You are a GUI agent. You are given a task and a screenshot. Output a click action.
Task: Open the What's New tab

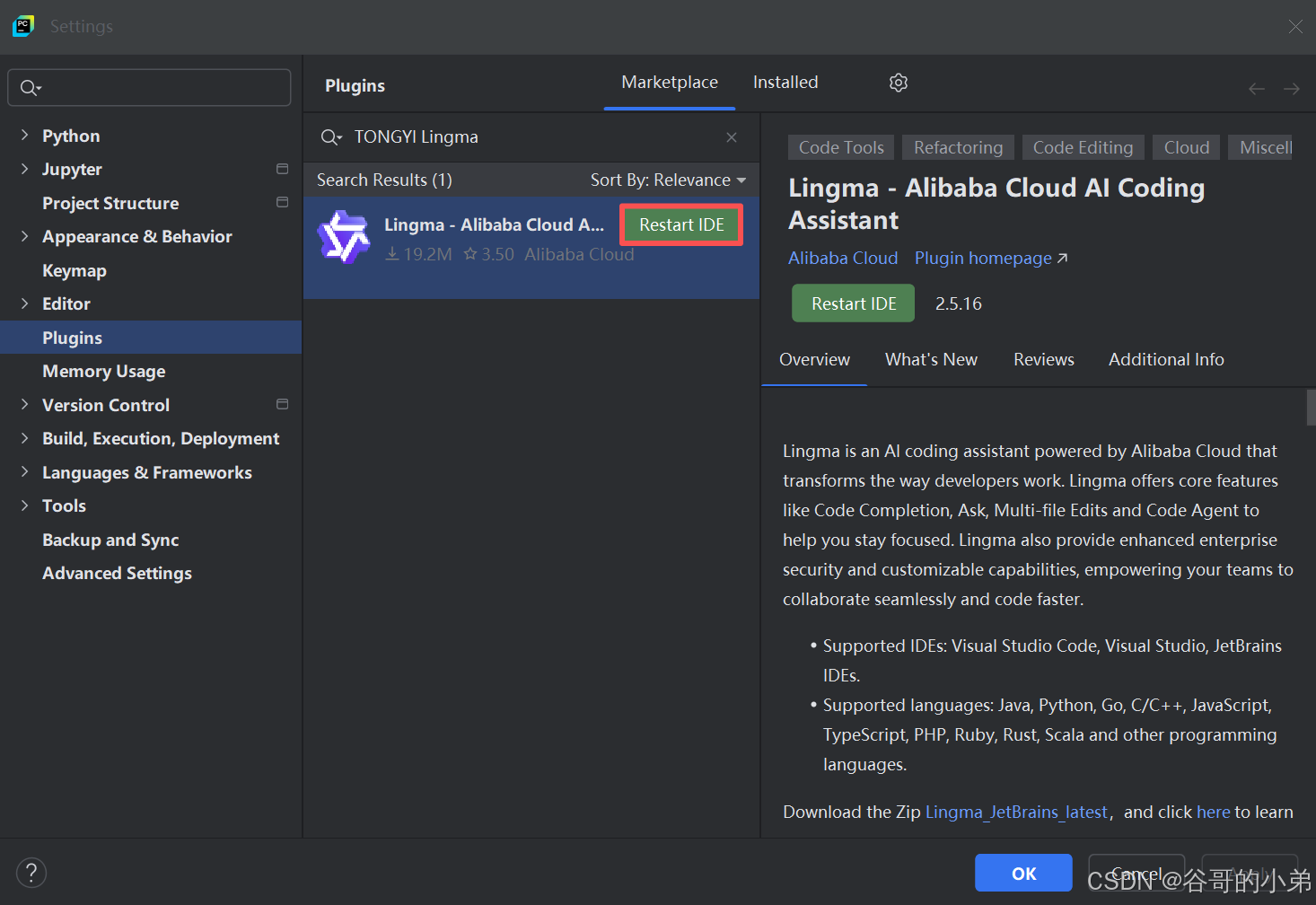click(x=931, y=359)
